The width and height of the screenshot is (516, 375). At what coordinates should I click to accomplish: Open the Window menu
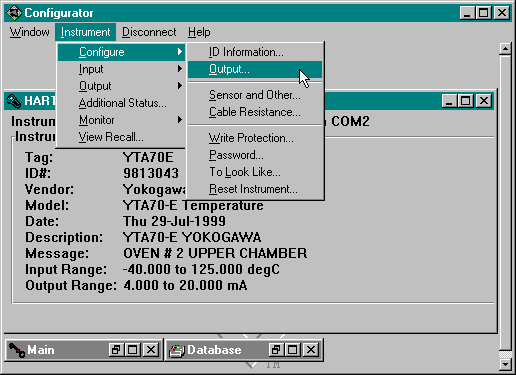[30, 32]
